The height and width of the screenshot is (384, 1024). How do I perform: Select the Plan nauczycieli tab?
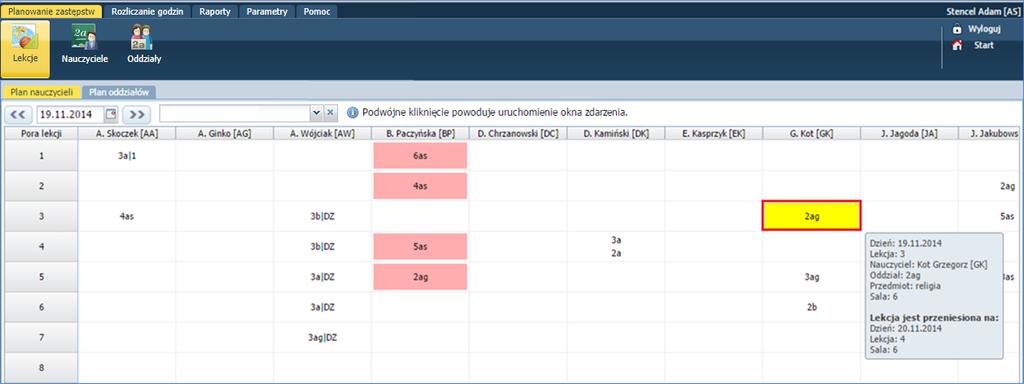pyautogui.click(x=41, y=93)
